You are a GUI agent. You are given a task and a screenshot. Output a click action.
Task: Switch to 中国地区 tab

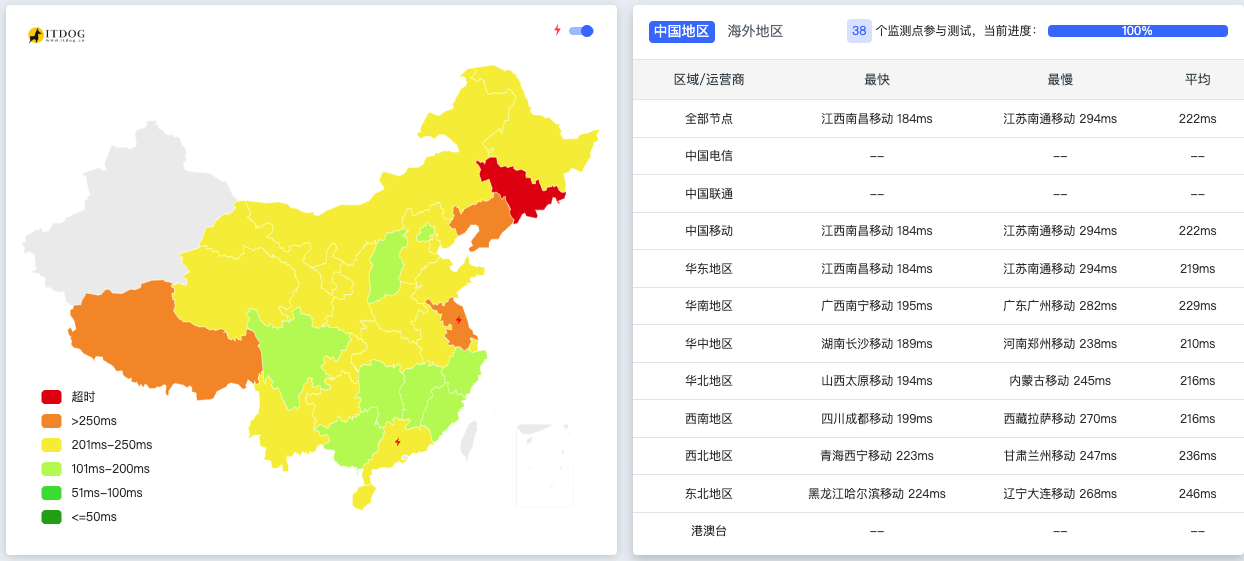(x=681, y=31)
